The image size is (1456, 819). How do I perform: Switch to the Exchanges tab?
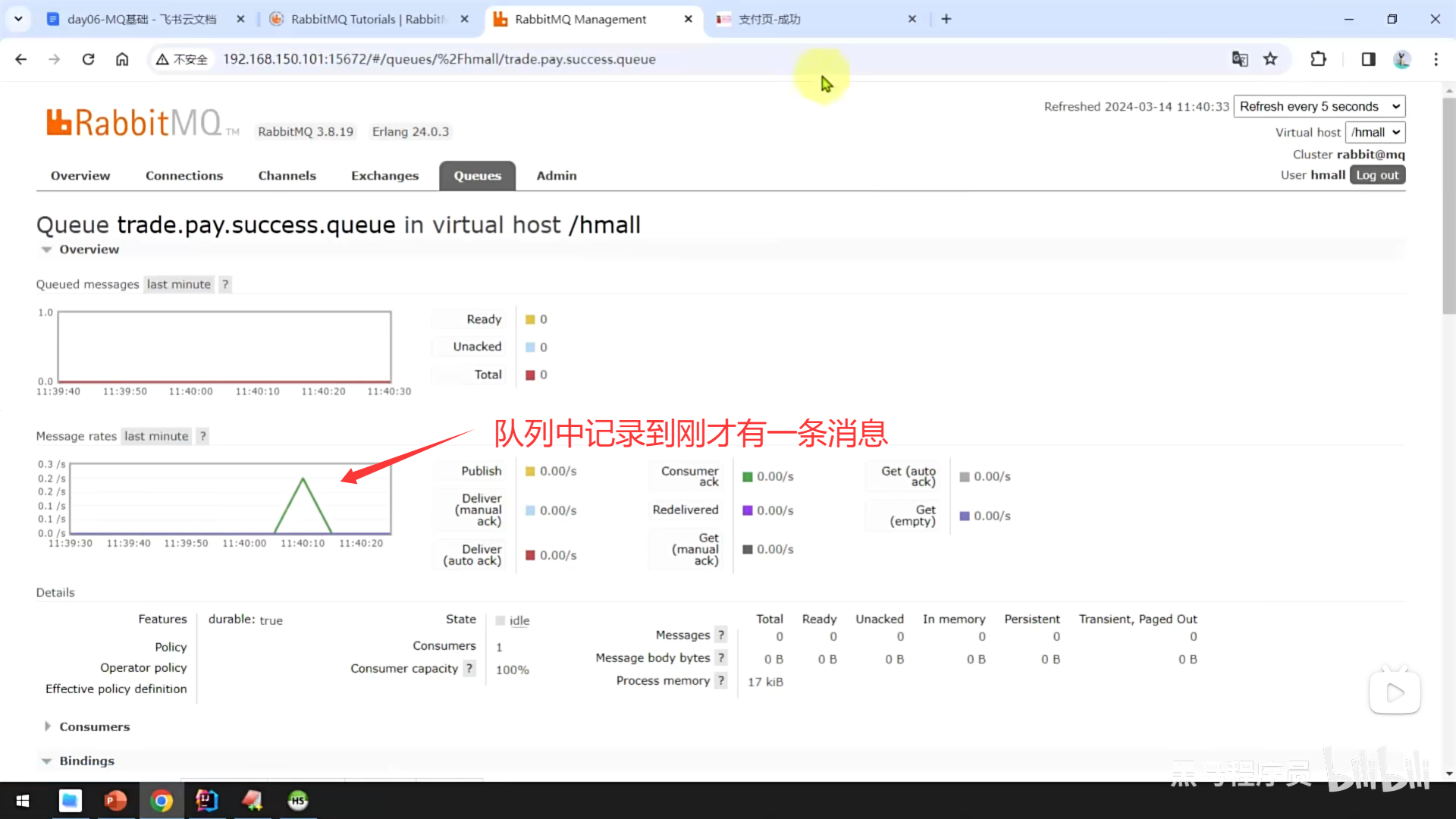click(x=384, y=176)
